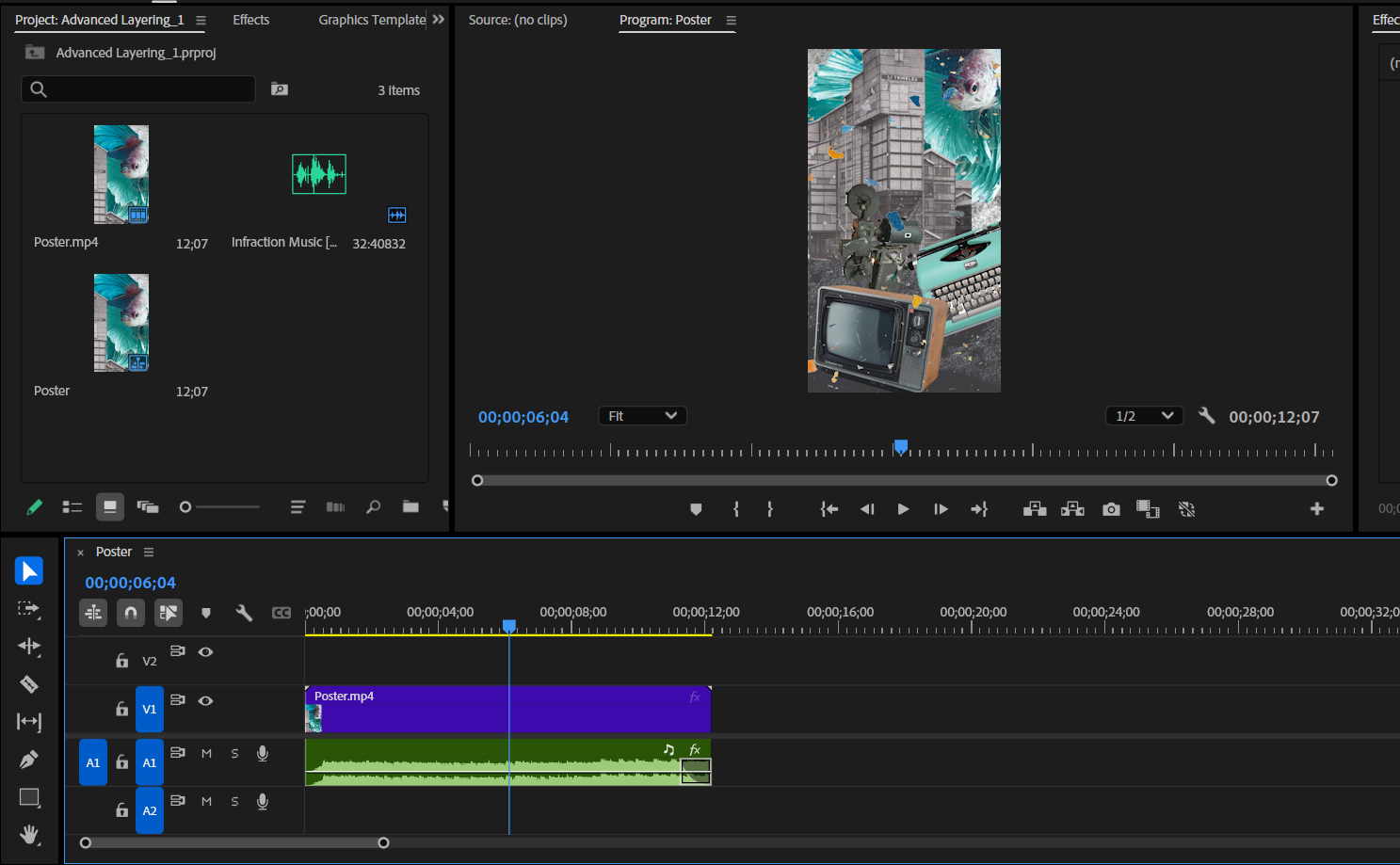The height and width of the screenshot is (865, 1400).
Task: Open the Fit zoom level dropdown
Action: pos(642,416)
